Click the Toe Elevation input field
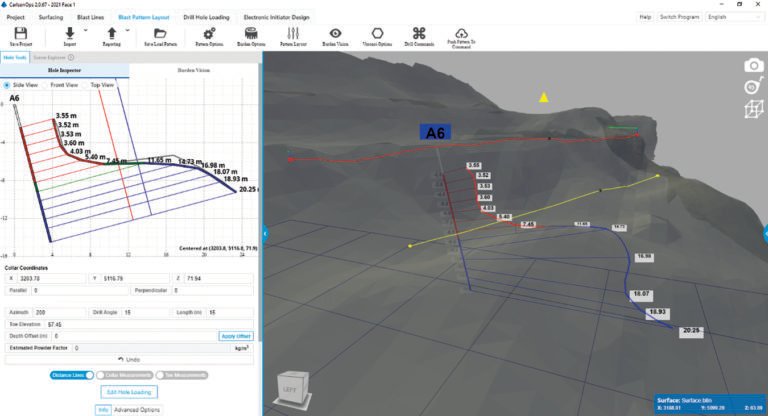The height and width of the screenshot is (416, 768). 149,324
